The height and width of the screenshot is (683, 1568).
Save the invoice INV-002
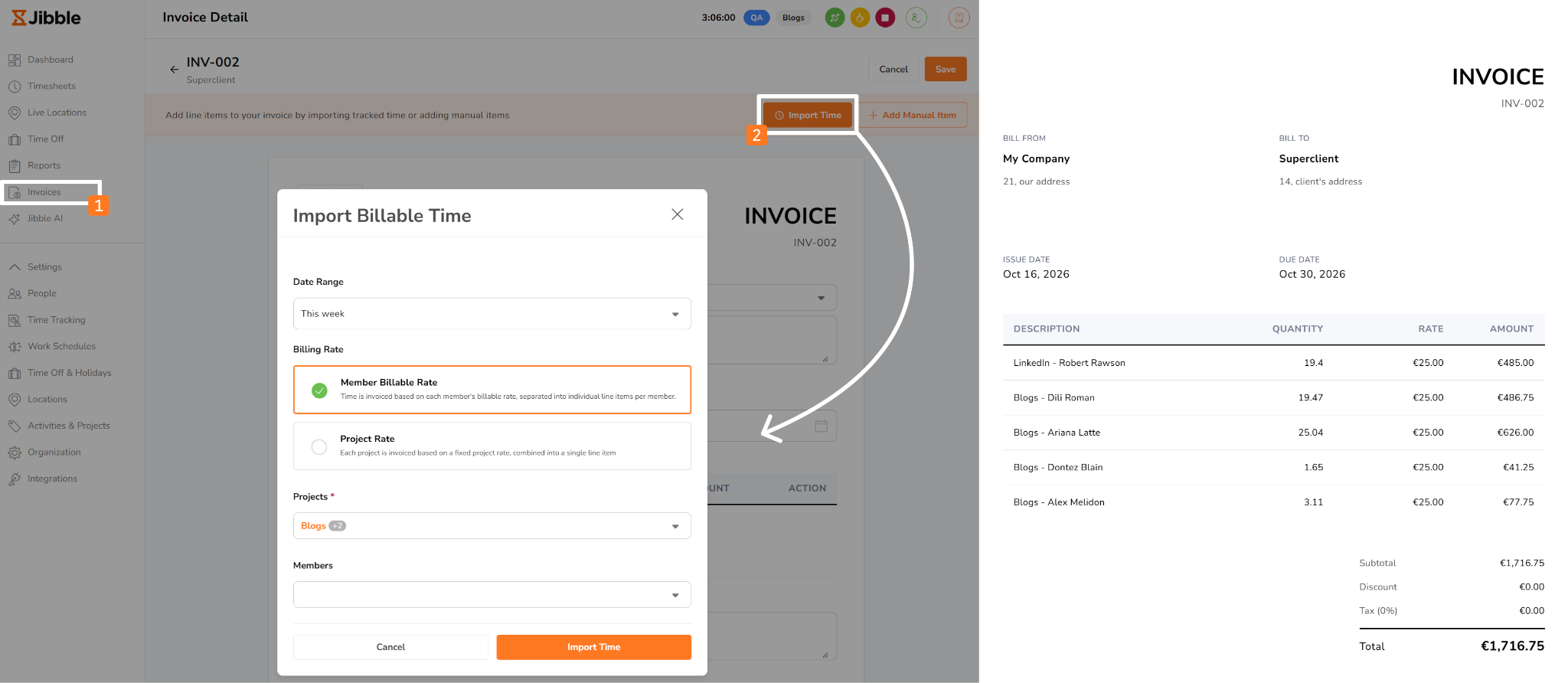pos(946,69)
